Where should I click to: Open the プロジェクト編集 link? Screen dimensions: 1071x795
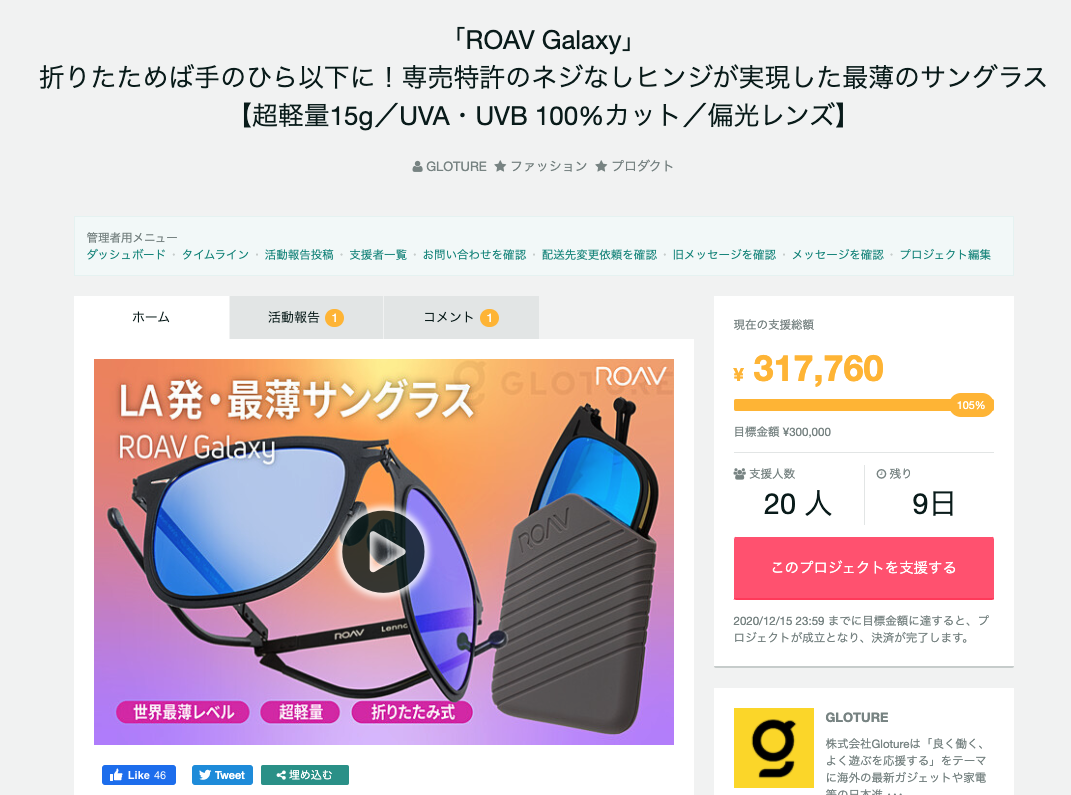(x=945, y=255)
